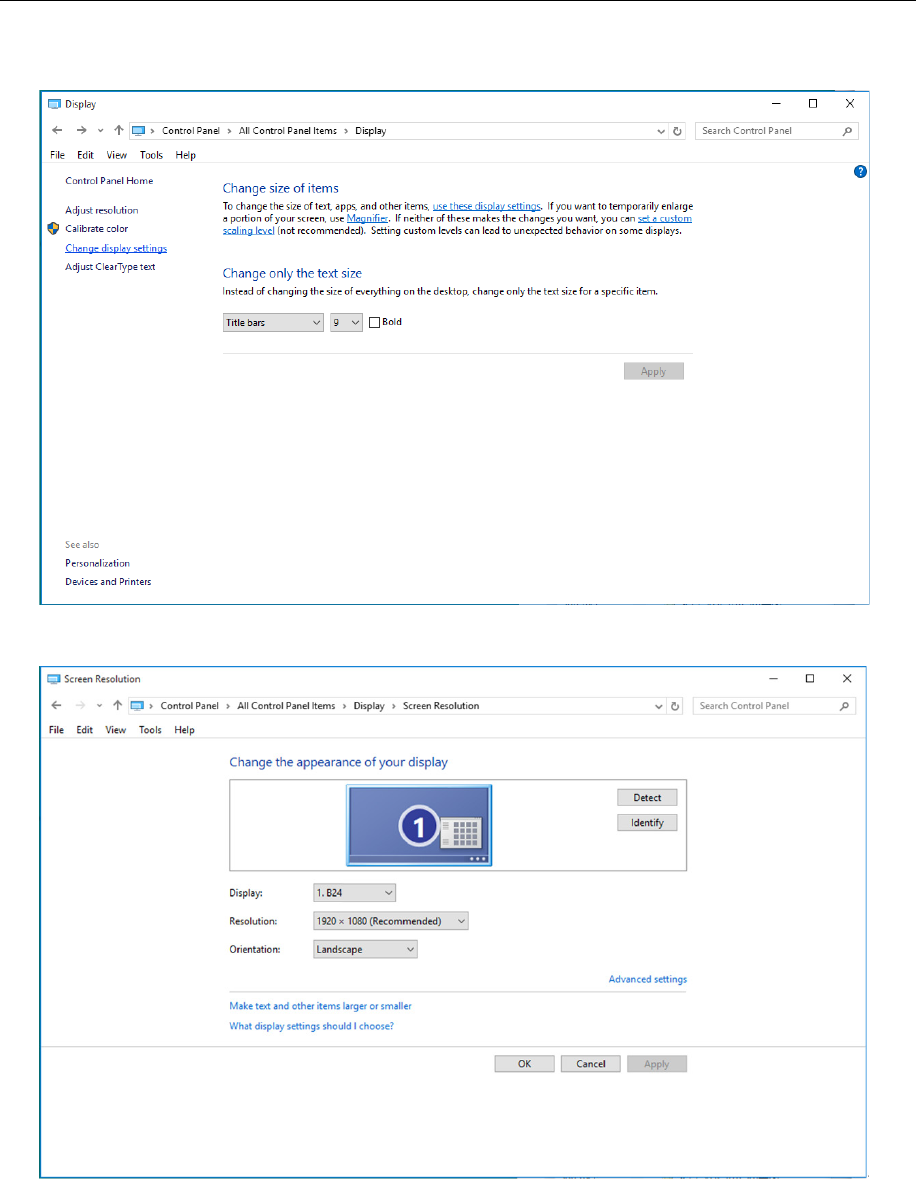Open the Title bars item dropdown
The height and width of the screenshot is (1179, 916).
tap(273, 323)
